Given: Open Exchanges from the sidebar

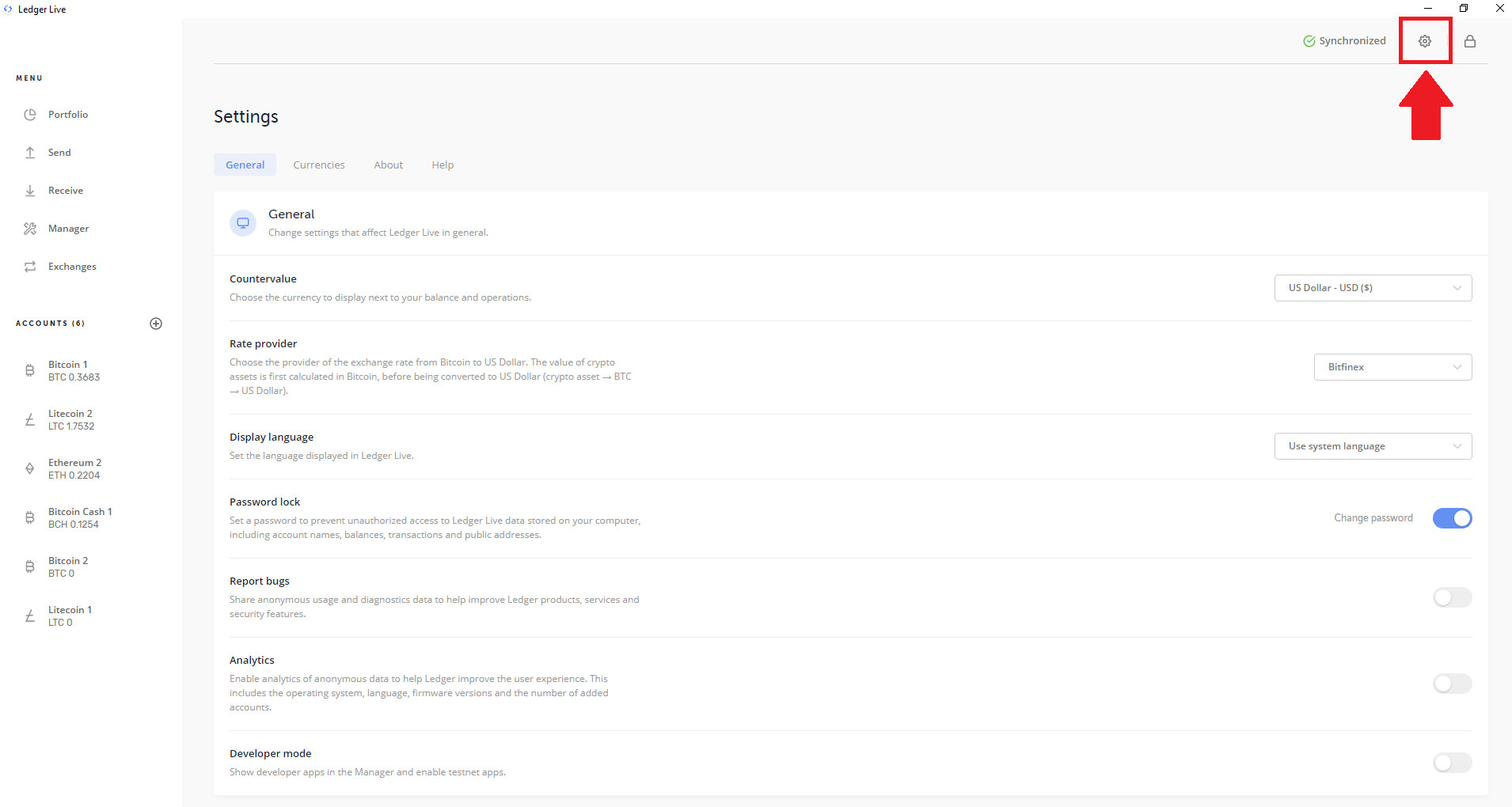Looking at the screenshot, I should pos(72,267).
